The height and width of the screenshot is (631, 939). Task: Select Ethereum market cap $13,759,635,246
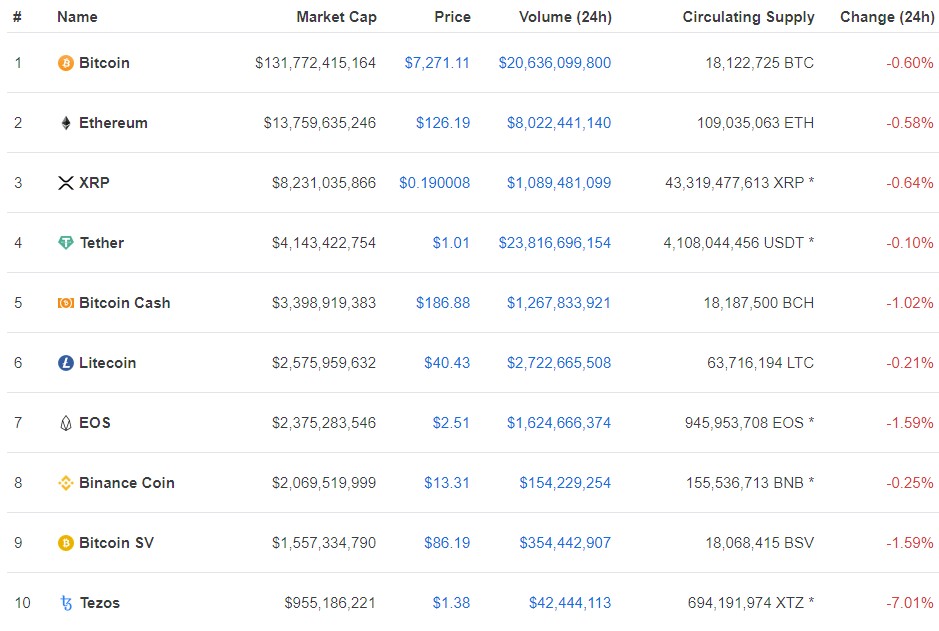point(320,123)
